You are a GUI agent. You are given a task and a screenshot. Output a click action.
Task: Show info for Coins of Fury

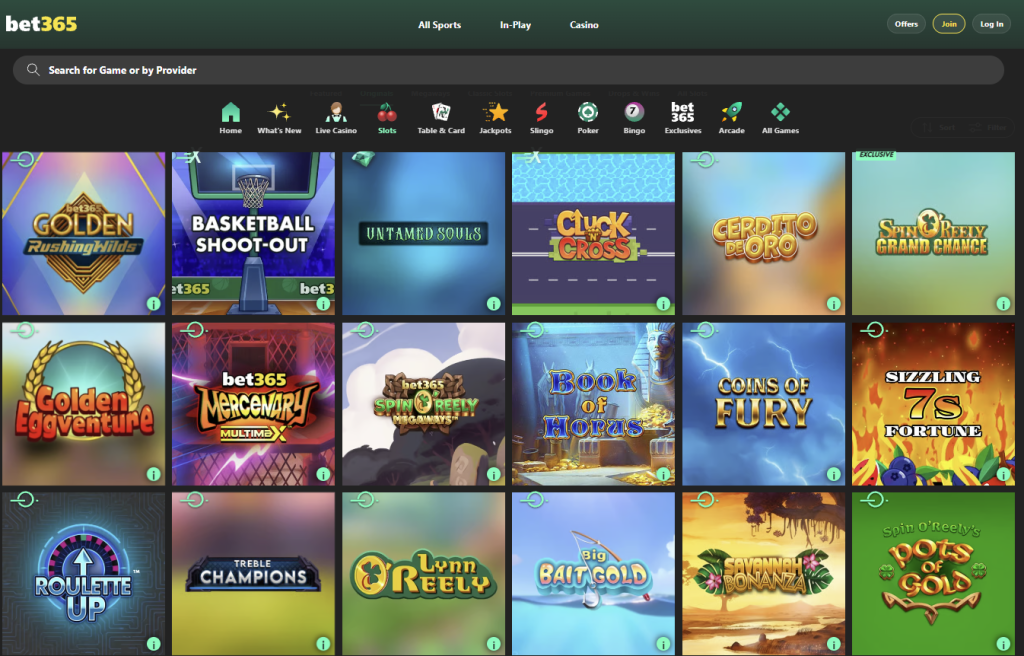click(x=833, y=474)
